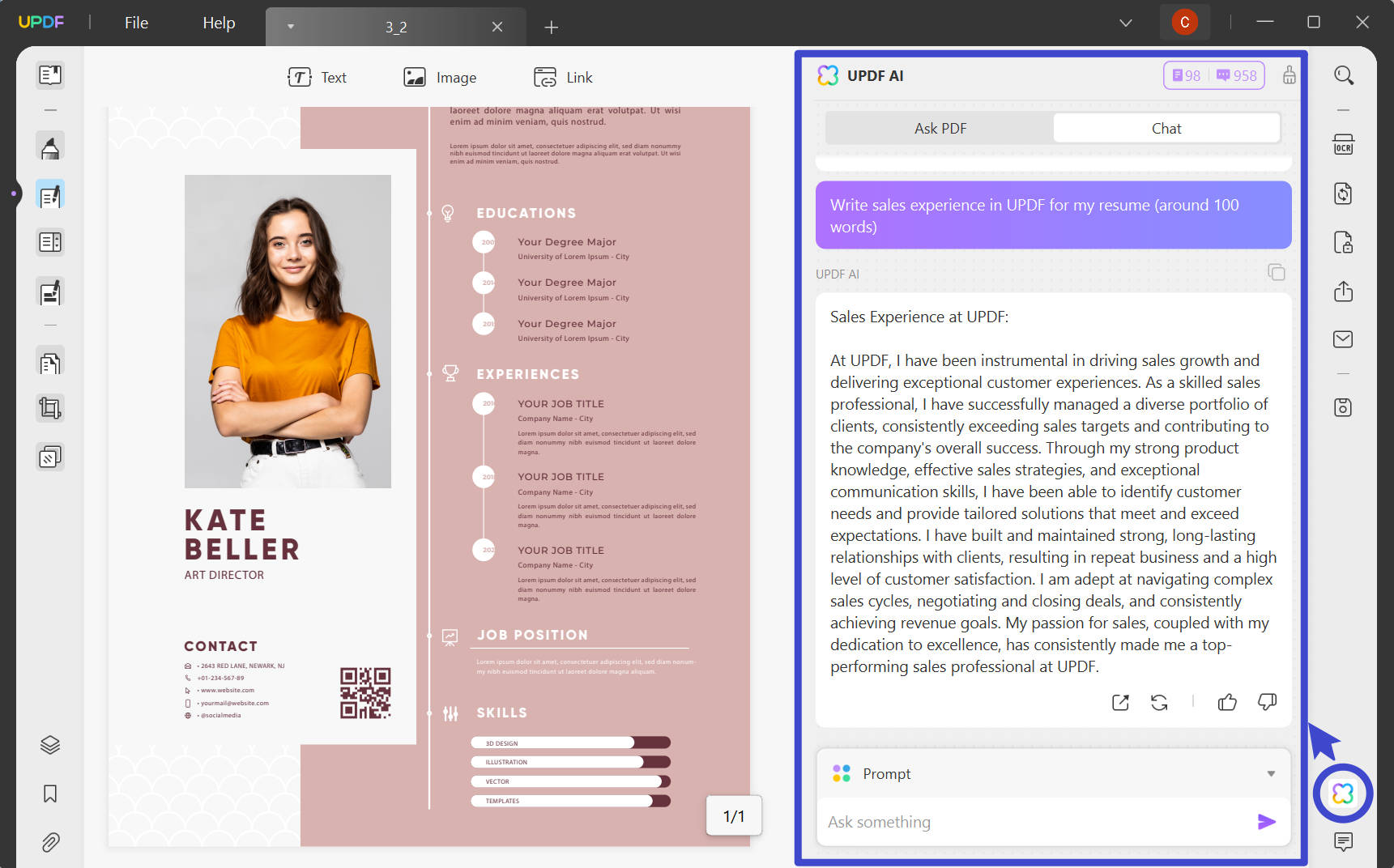
Task: Copy the UPDF AI response
Action: pyautogui.click(x=1277, y=273)
